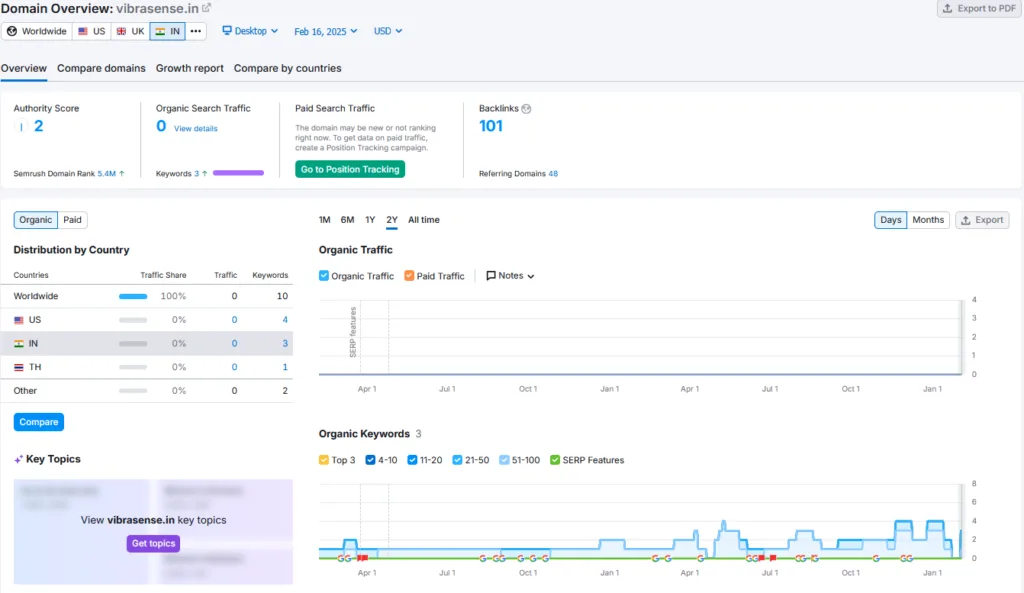Click US row keywords count 4
1024x593 pixels.
coord(285,320)
